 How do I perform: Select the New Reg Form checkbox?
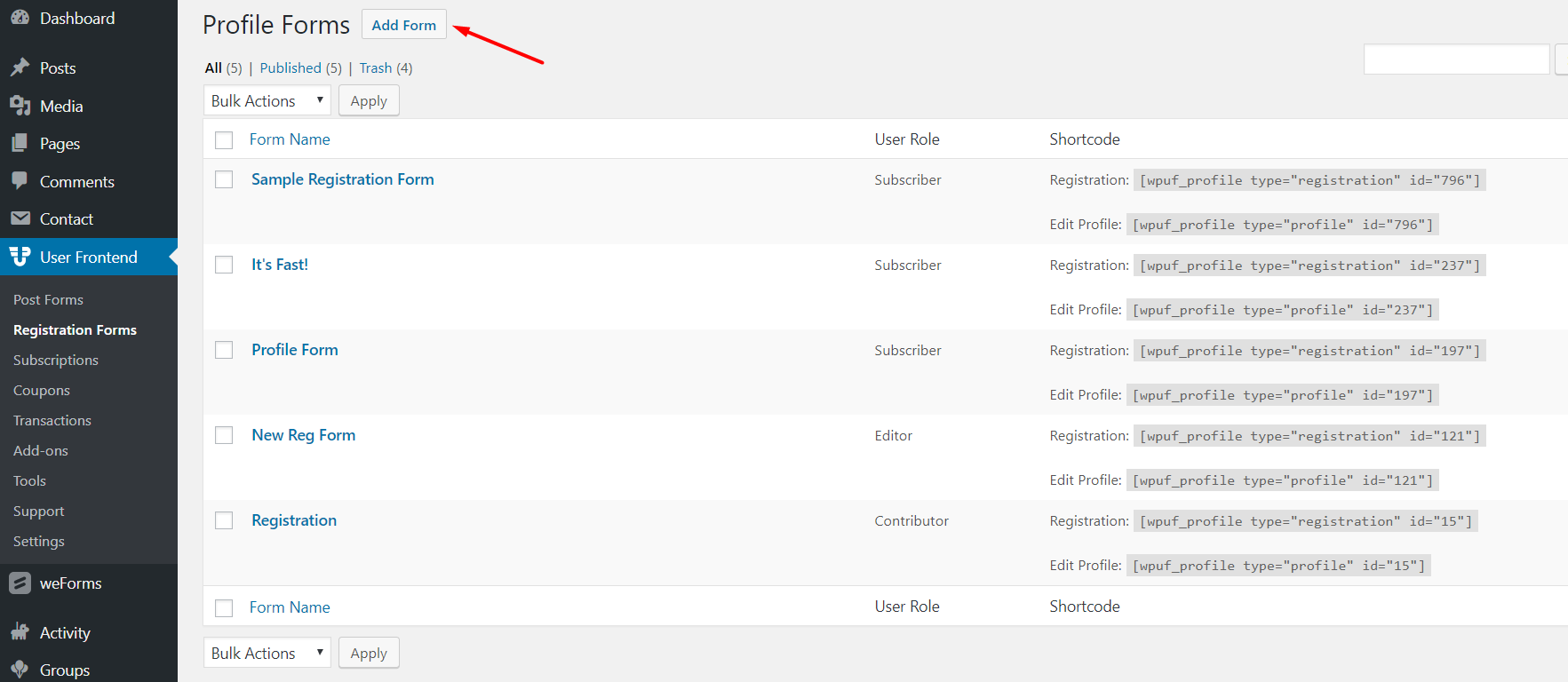click(224, 435)
